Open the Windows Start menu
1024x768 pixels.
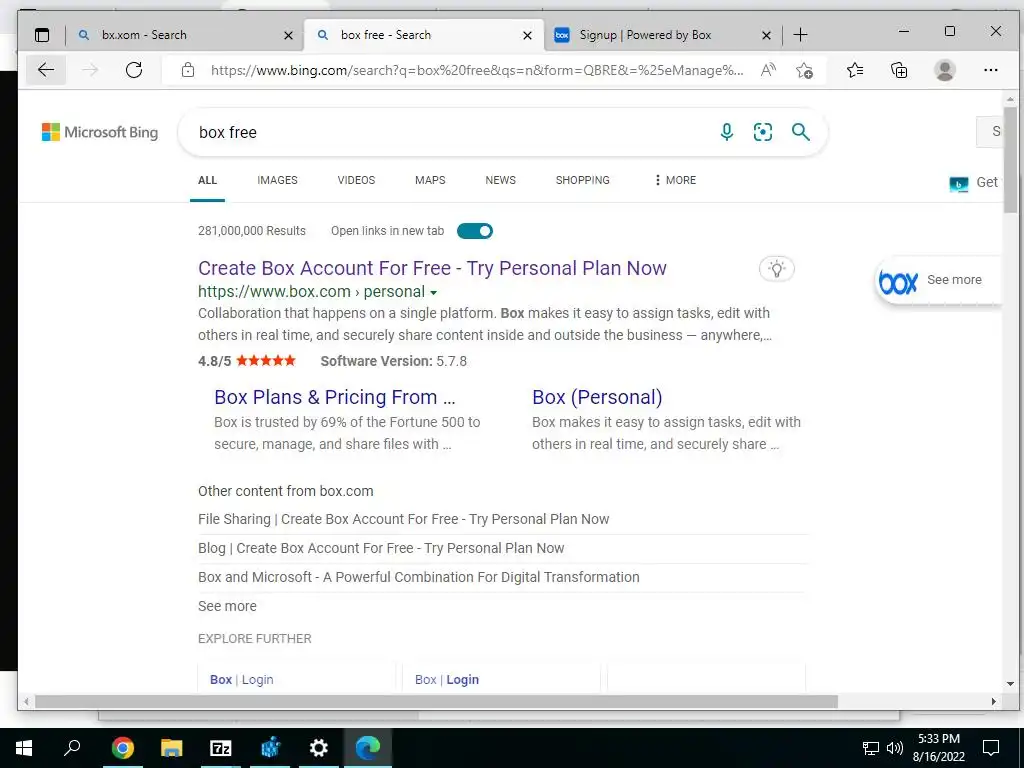coord(24,748)
